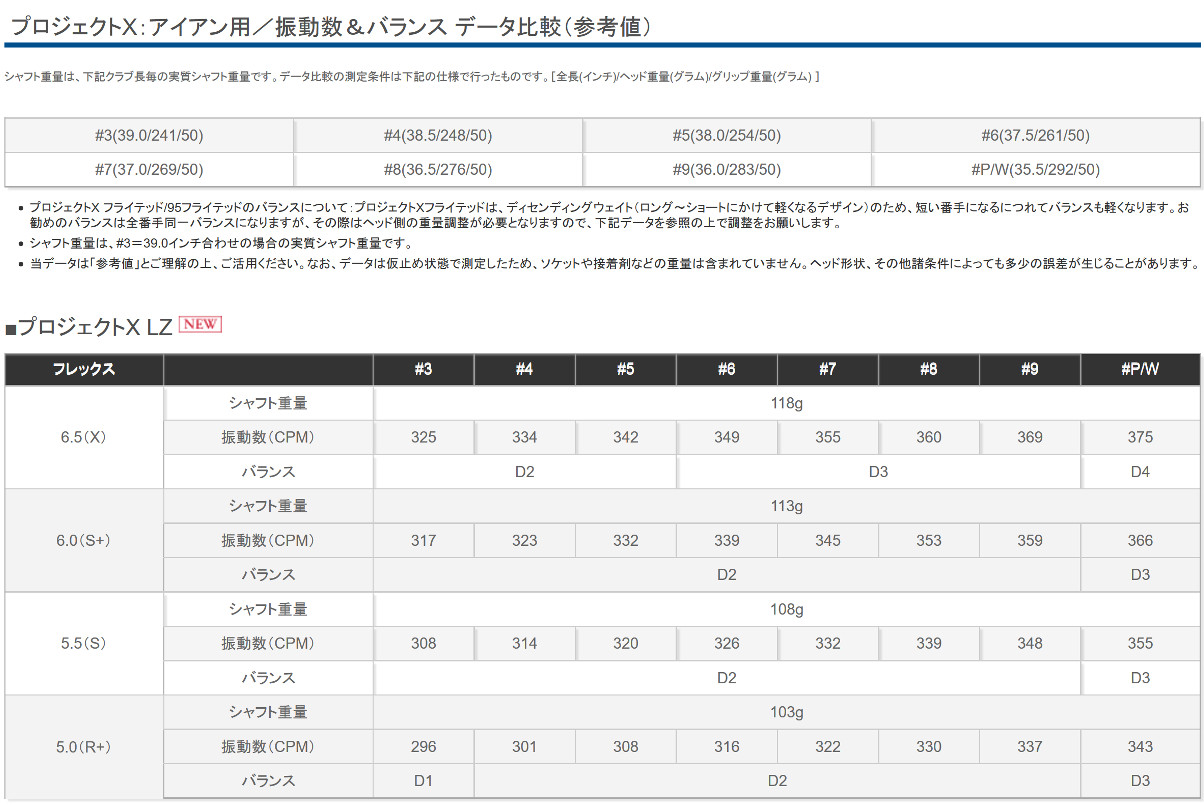Click CPM value 345
The width and height of the screenshot is (1204, 805).
[x=828, y=540]
